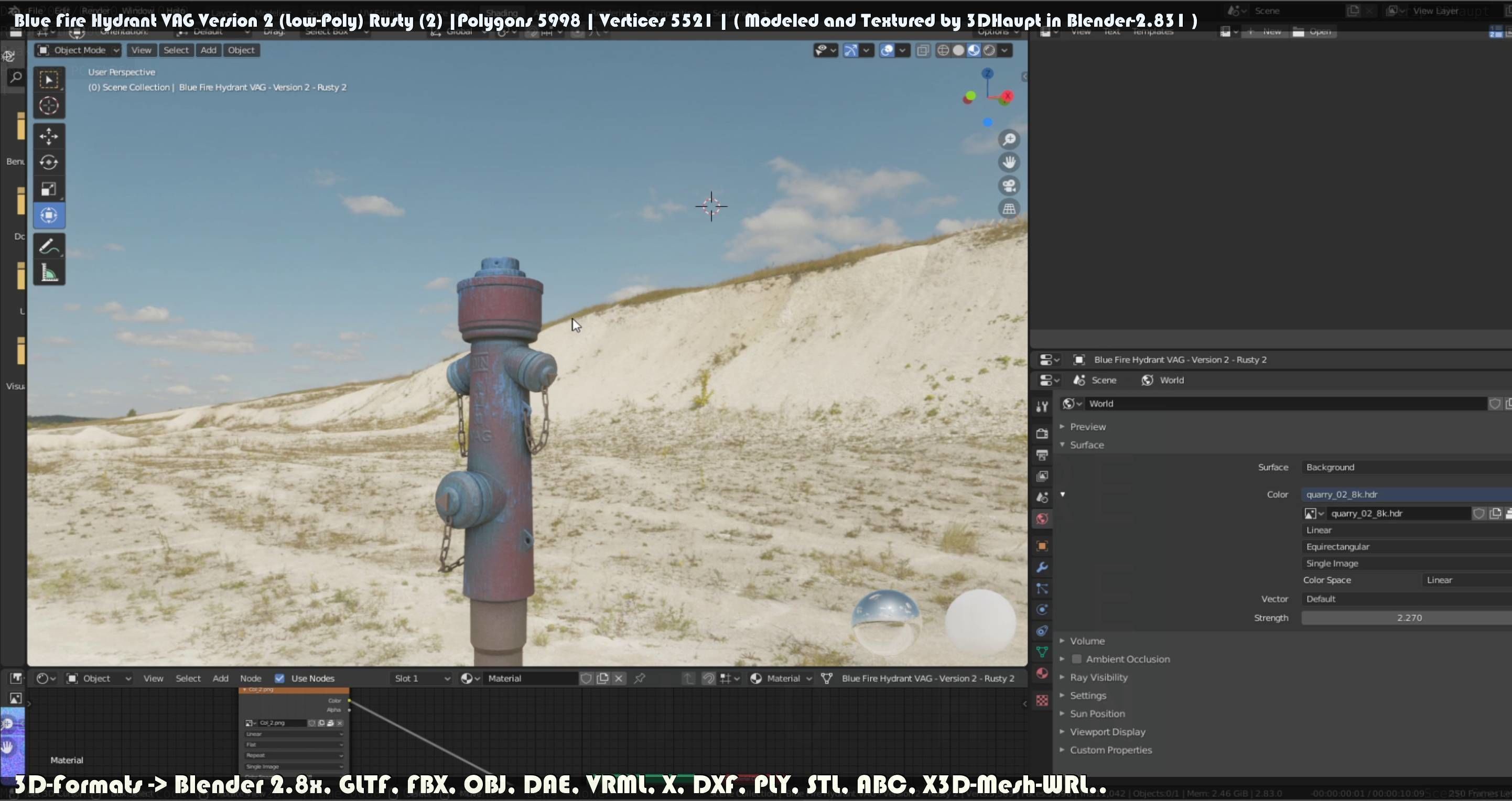Click the blue Z axis gizmo ball

pos(988,73)
